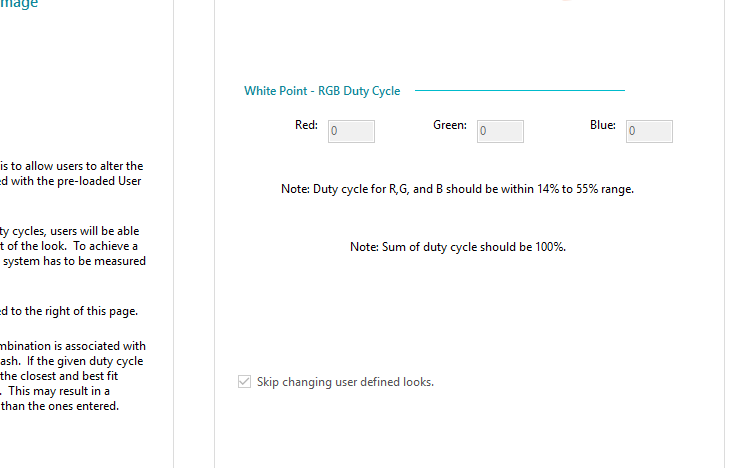
Task: Click the blue line beside White Point heading
Action: (x=520, y=90)
